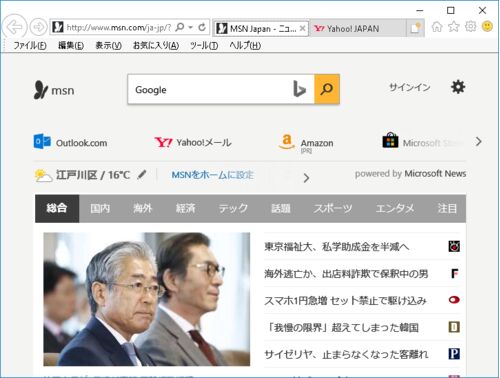Send feedback via the smiley face icon

tap(487, 26)
